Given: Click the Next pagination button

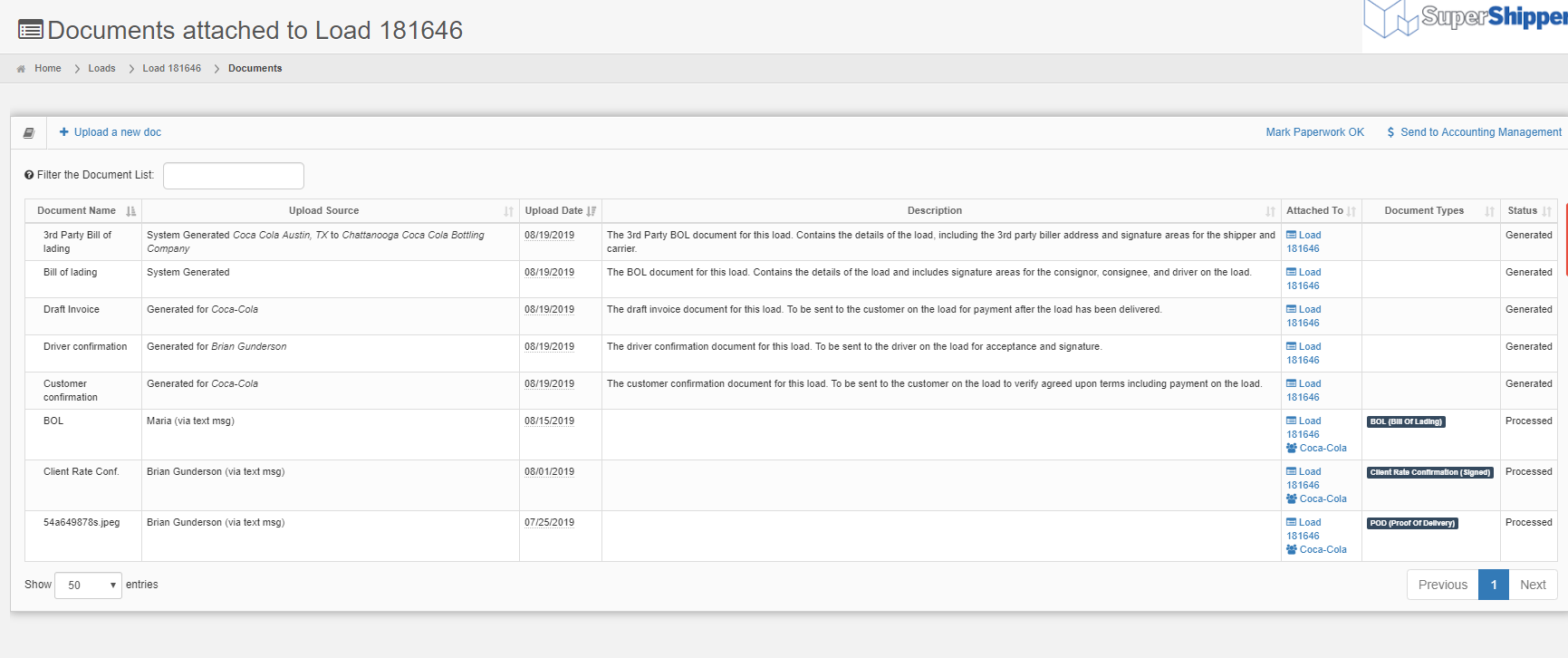Looking at the screenshot, I should coord(1533,585).
